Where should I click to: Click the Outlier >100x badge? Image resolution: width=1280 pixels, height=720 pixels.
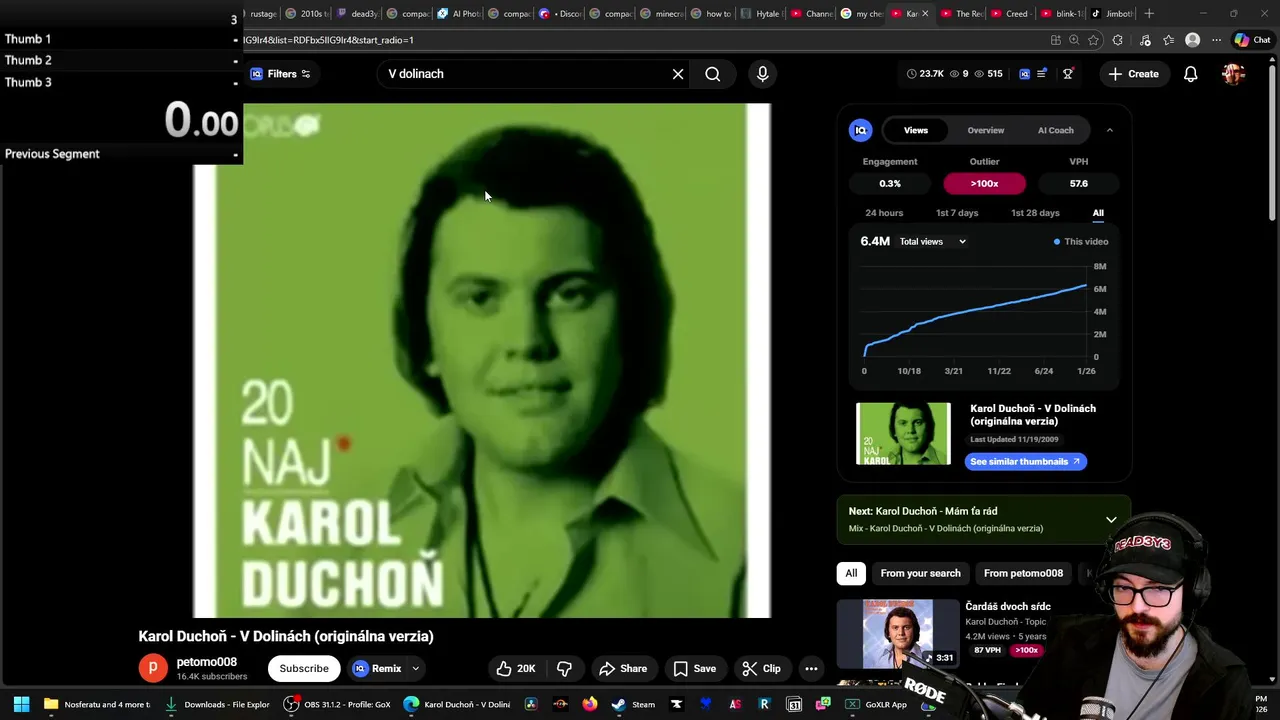pyautogui.click(x=984, y=184)
